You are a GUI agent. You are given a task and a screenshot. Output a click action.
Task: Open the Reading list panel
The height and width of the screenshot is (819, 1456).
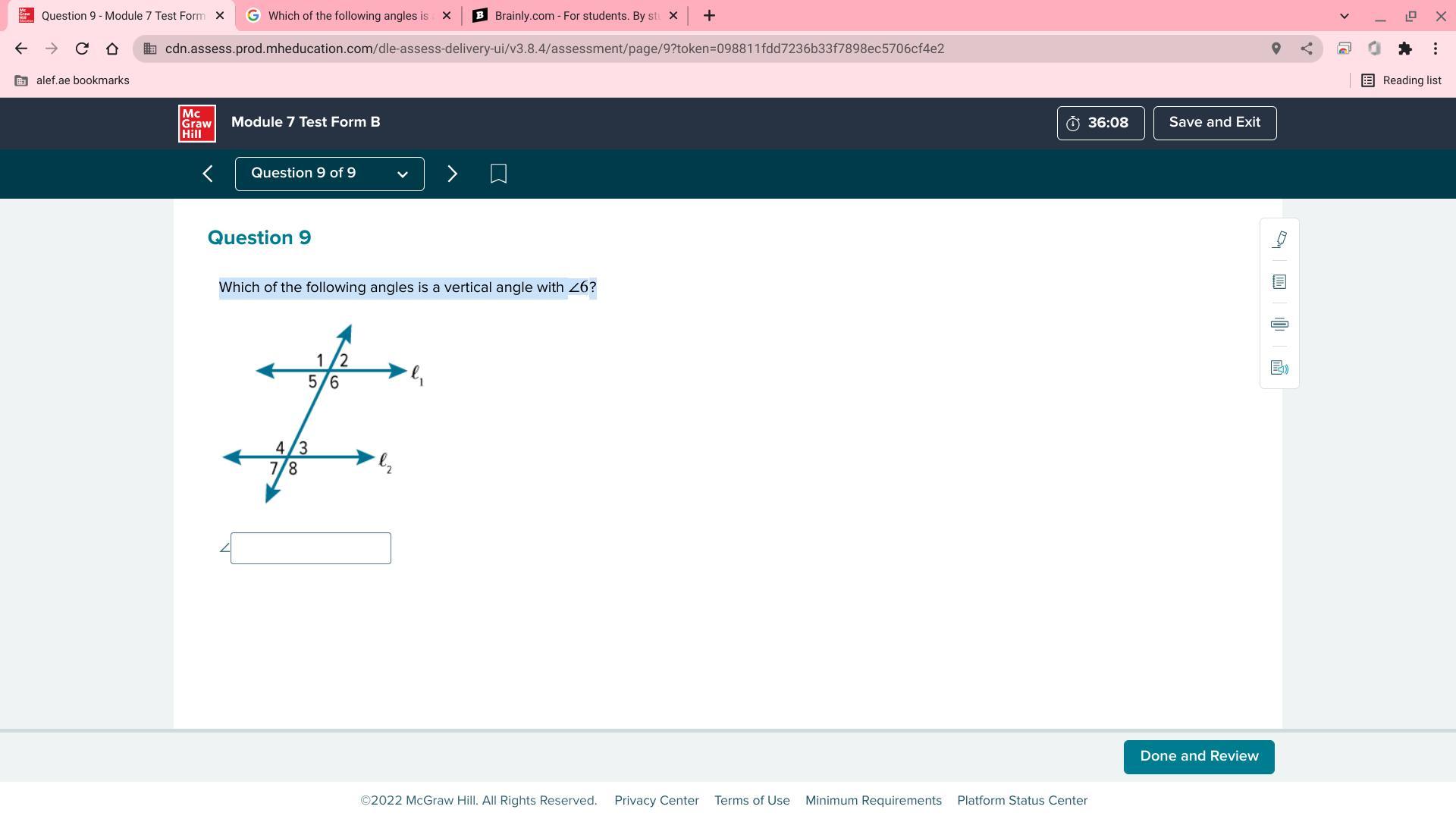[1401, 80]
